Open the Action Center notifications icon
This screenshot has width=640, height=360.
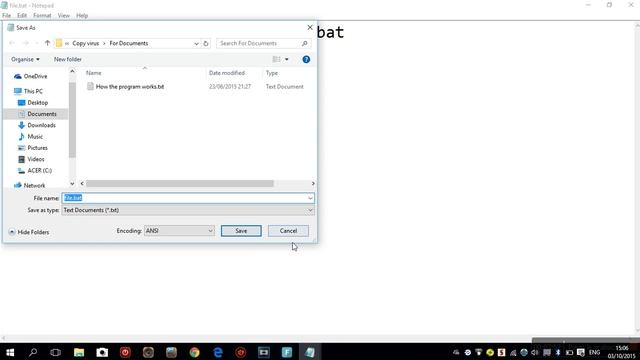(x=580, y=352)
